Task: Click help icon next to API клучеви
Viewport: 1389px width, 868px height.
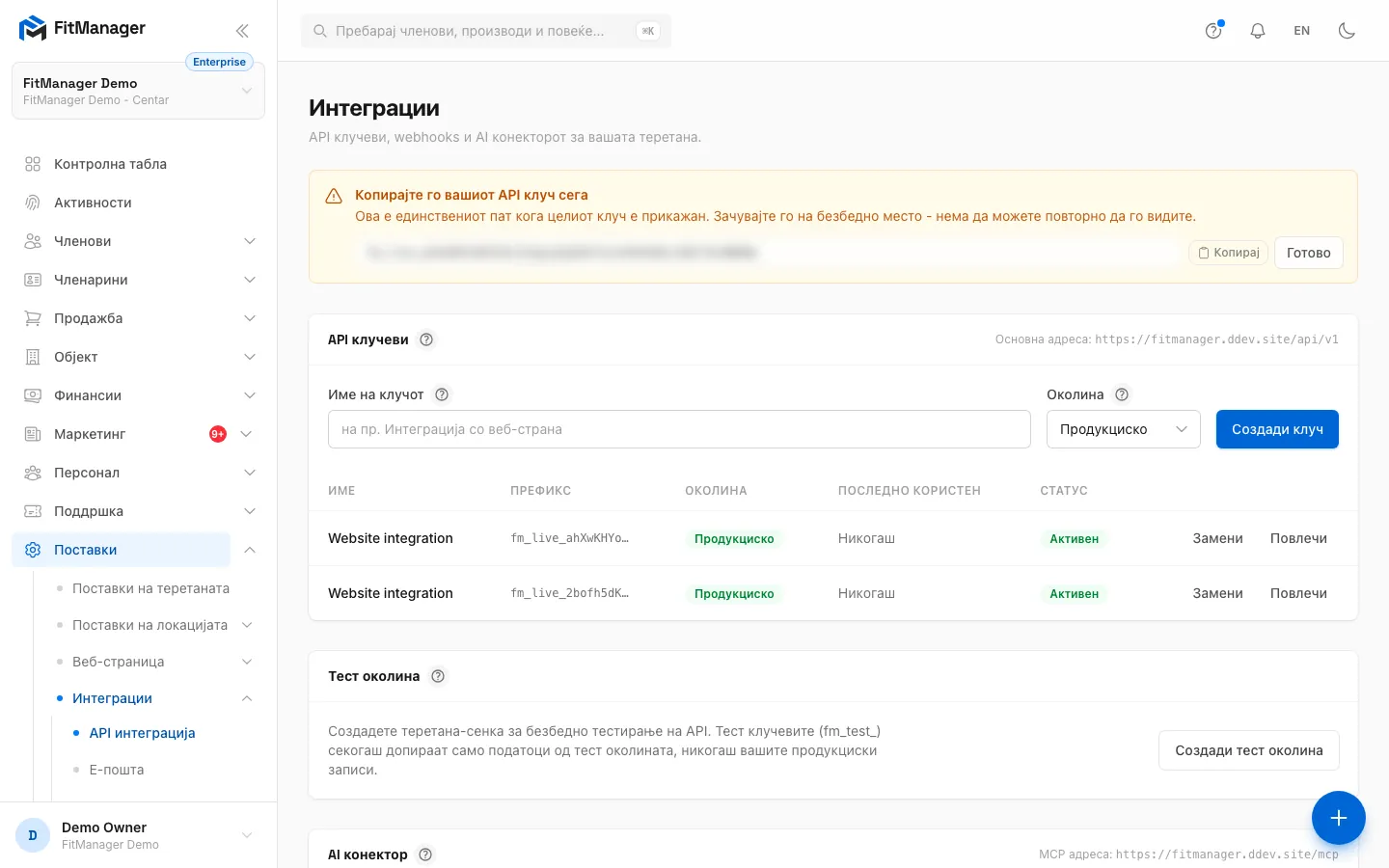Action: [x=426, y=339]
